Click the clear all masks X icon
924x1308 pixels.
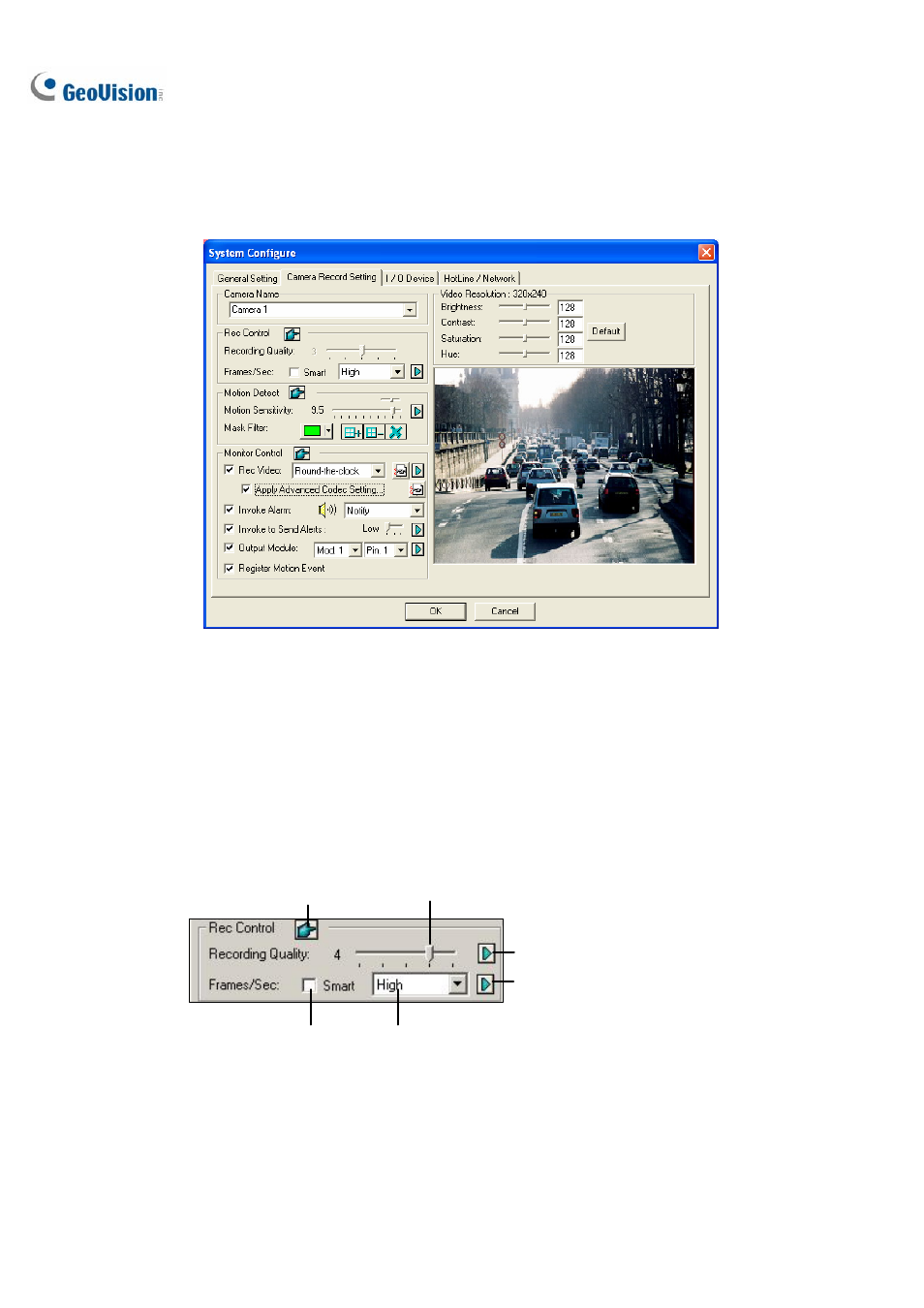pos(396,432)
